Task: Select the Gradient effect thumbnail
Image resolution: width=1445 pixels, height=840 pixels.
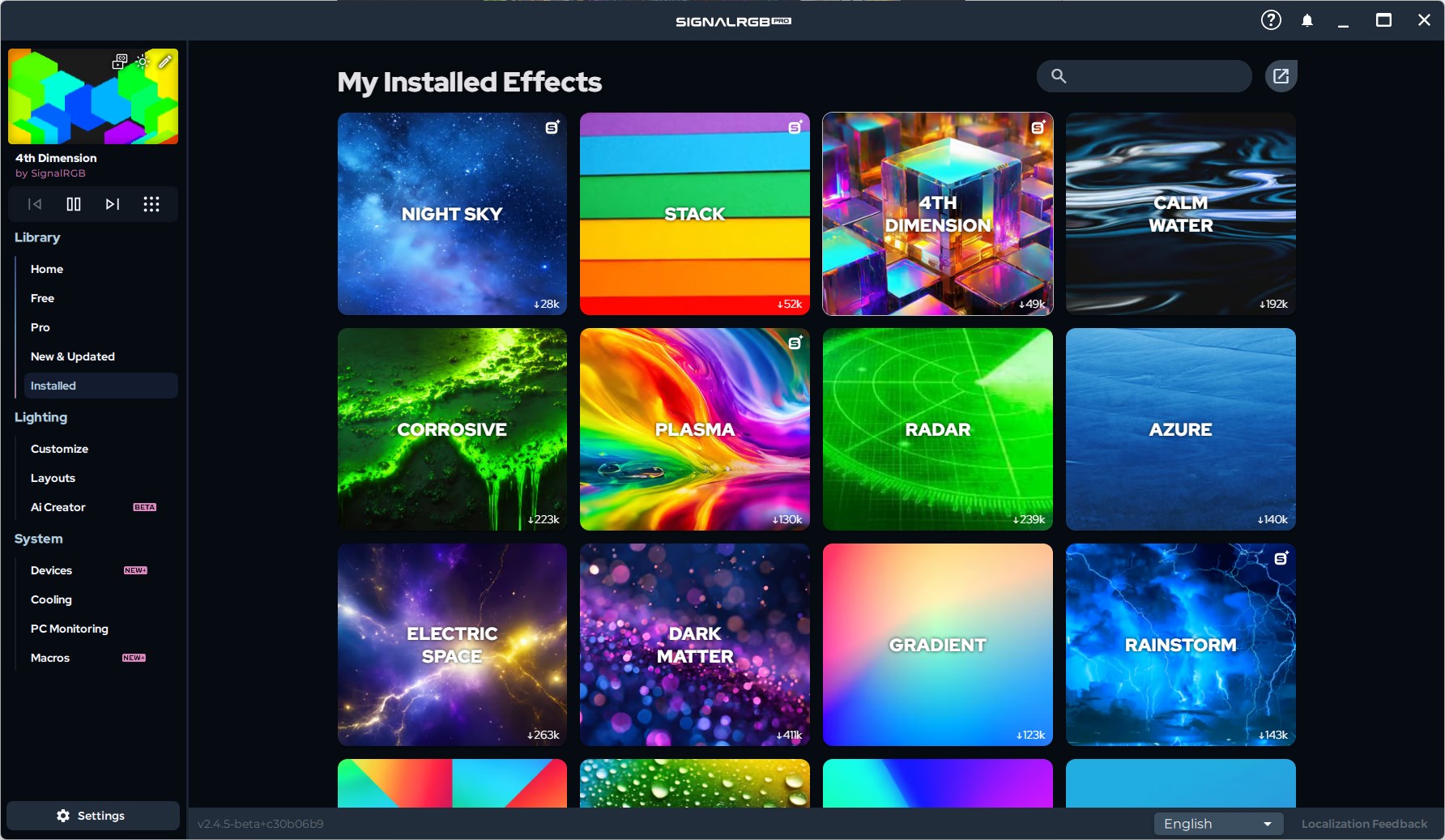Action: tap(937, 645)
